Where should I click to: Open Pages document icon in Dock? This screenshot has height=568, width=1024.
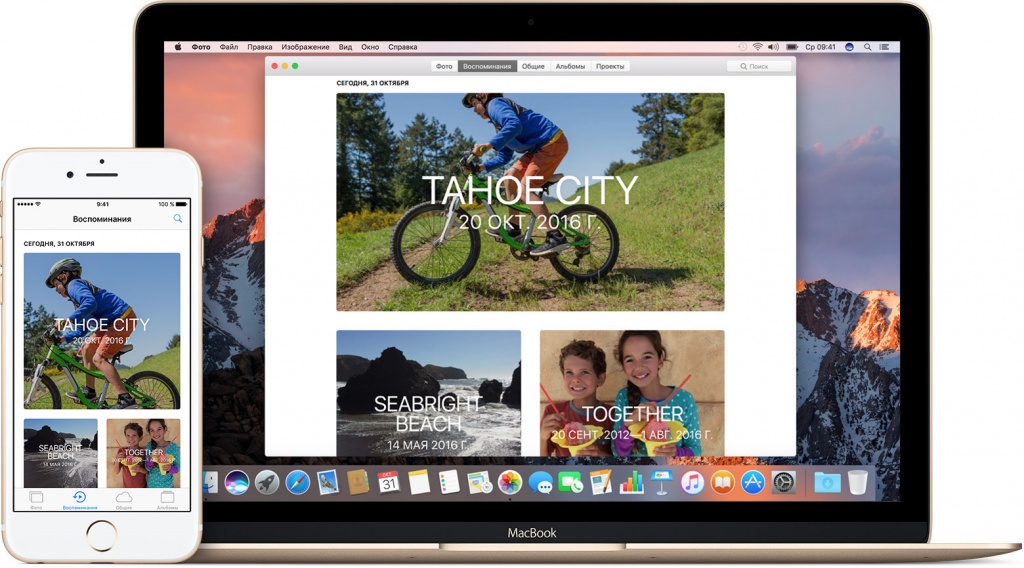click(601, 483)
